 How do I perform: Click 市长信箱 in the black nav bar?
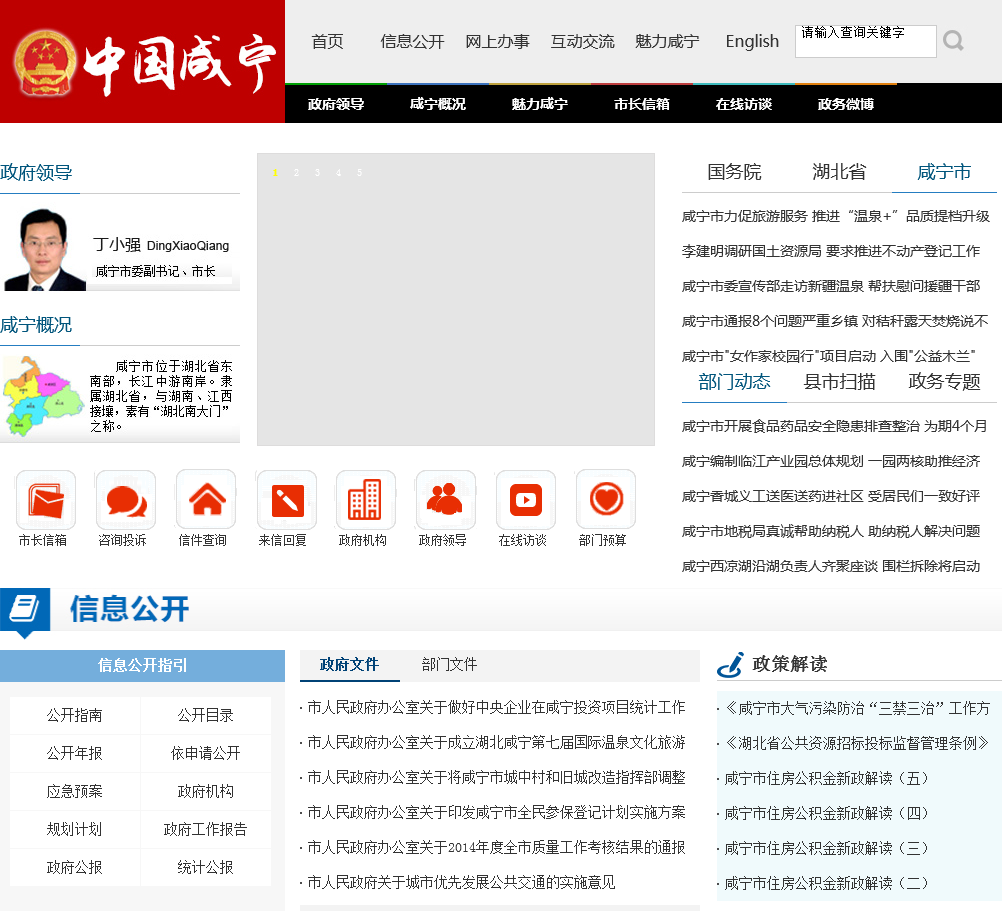pos(642,104)
